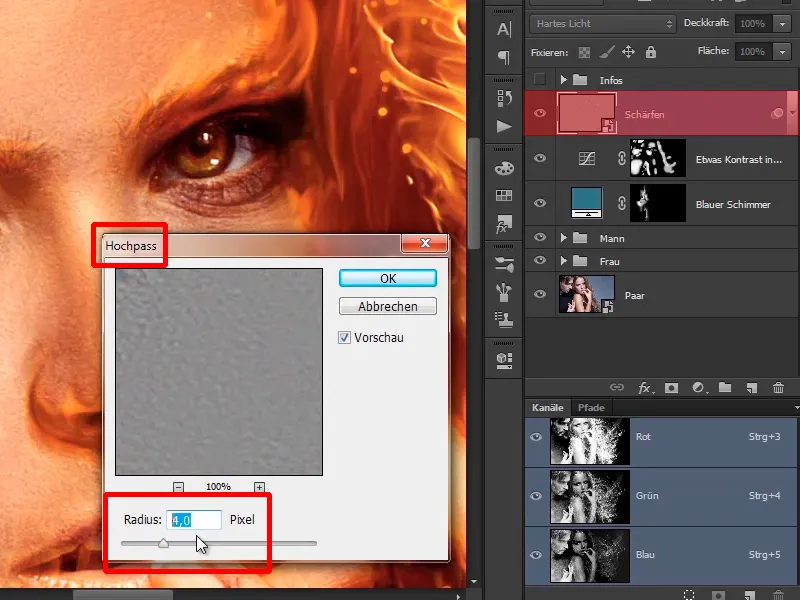The height and width of the screenshot is (600, 800).
Task: Toggle visibility box of Infos group
Action: [539, 79]
